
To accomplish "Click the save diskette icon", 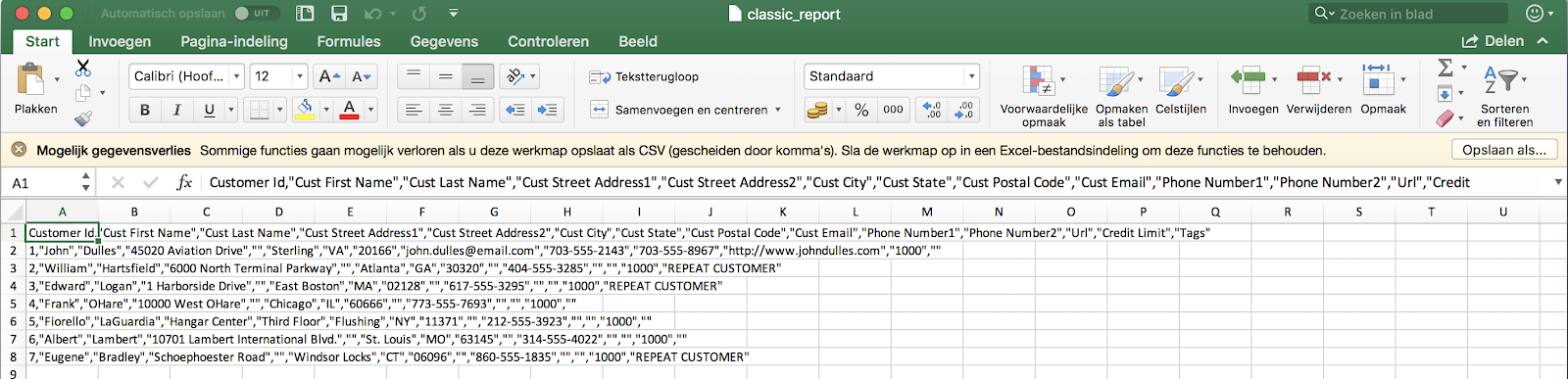I will pyautogui.click(x=339, y=14).
